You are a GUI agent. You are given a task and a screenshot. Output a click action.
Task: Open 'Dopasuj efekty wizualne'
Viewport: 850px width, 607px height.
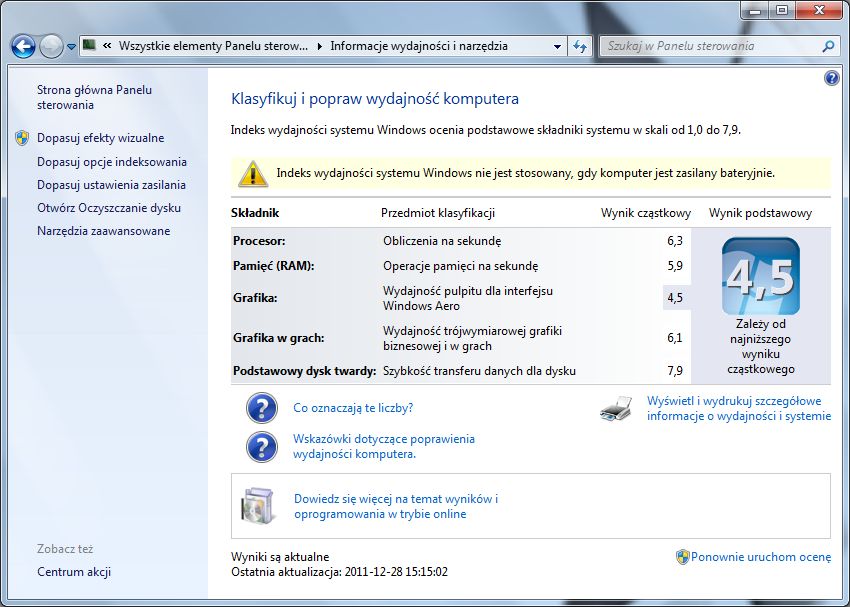(x=100, y=138)
